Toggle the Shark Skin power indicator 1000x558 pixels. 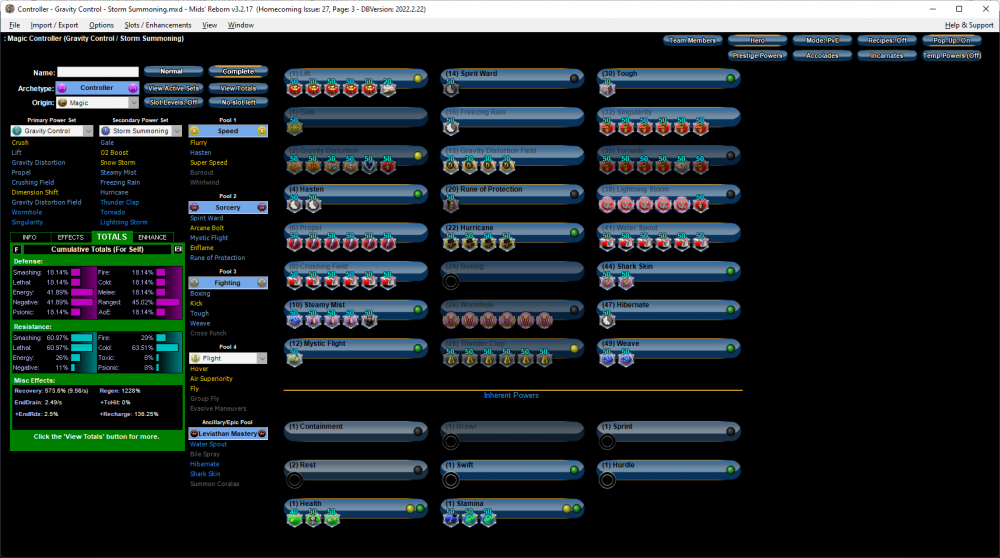(x=731, y=267)
